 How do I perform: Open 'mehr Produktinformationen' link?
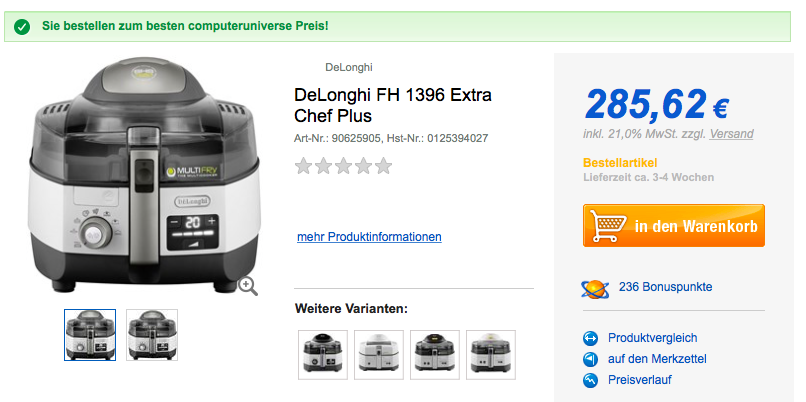(369, 237)
